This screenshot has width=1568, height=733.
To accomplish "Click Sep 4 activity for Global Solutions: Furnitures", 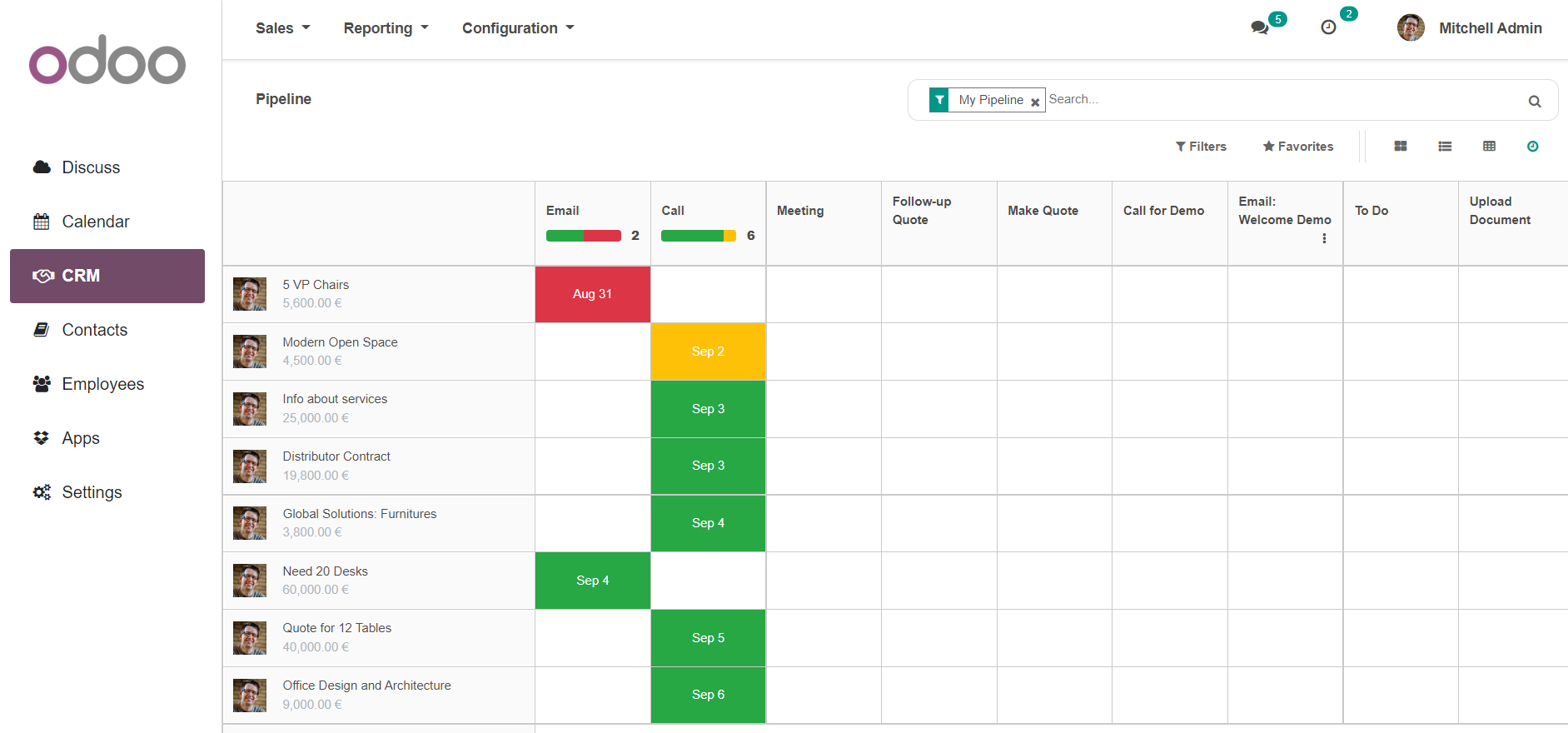I will (x=708, y=523).
